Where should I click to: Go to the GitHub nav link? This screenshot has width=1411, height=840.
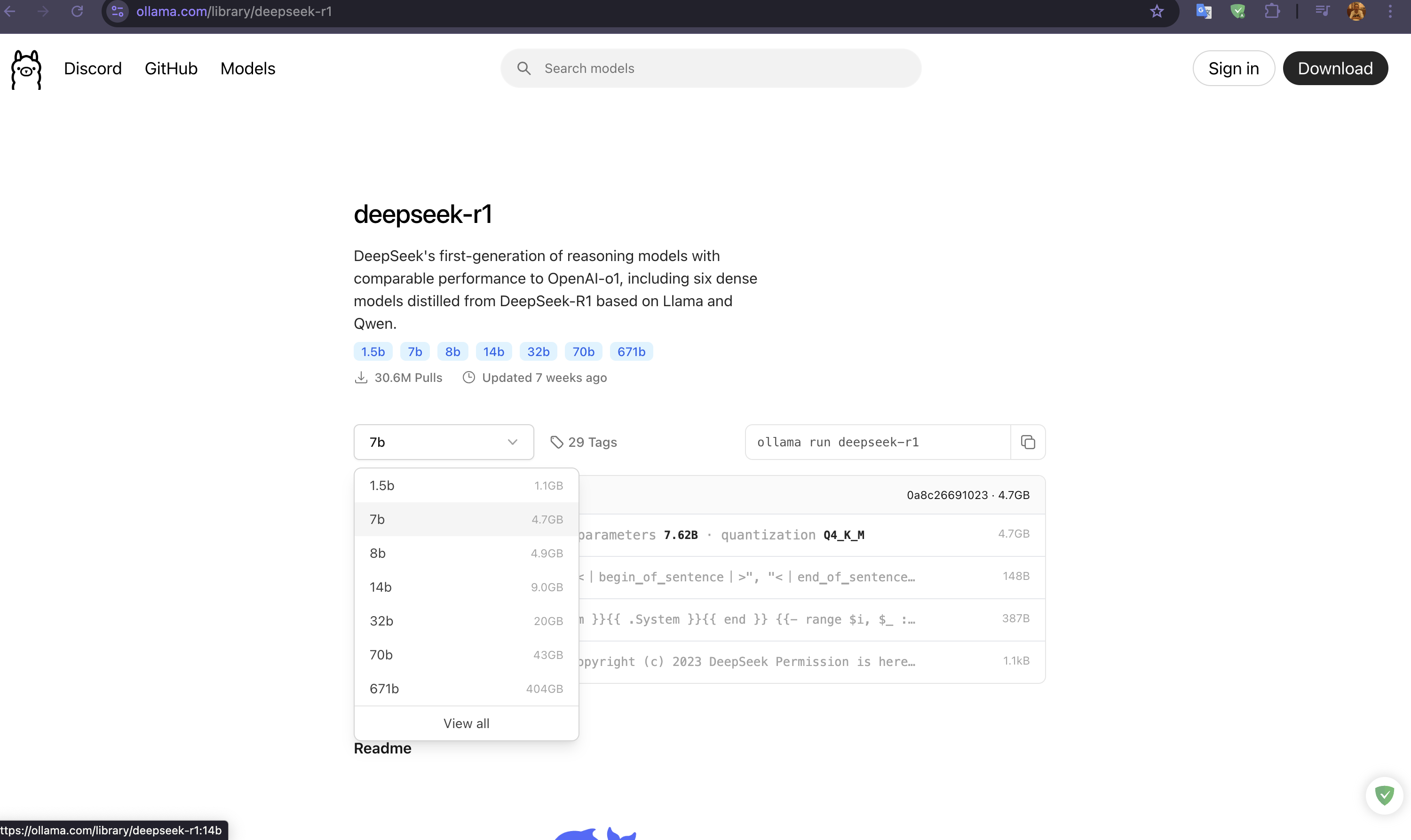pos(171,69)
